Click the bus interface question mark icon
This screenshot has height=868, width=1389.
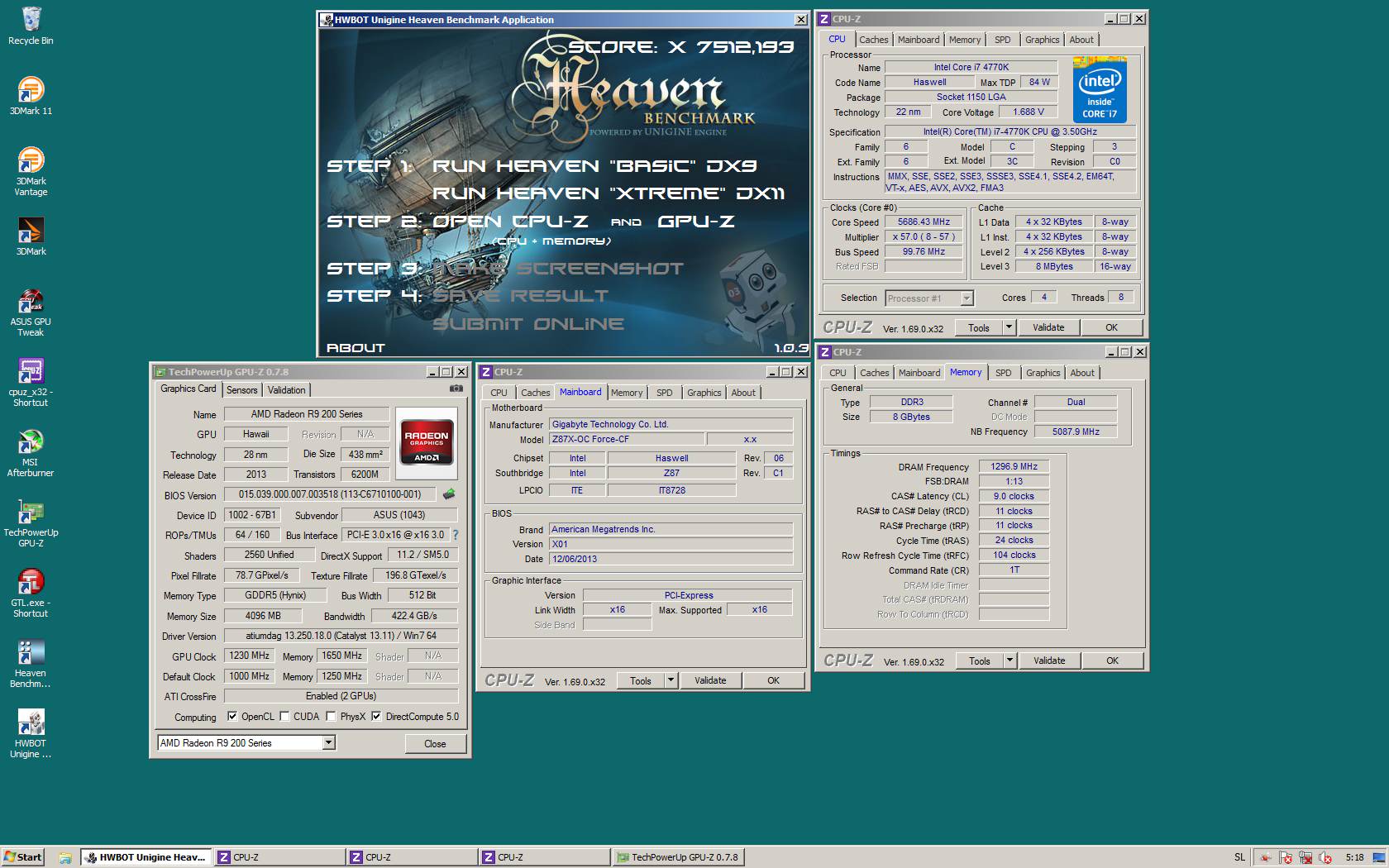click(455, 535)
